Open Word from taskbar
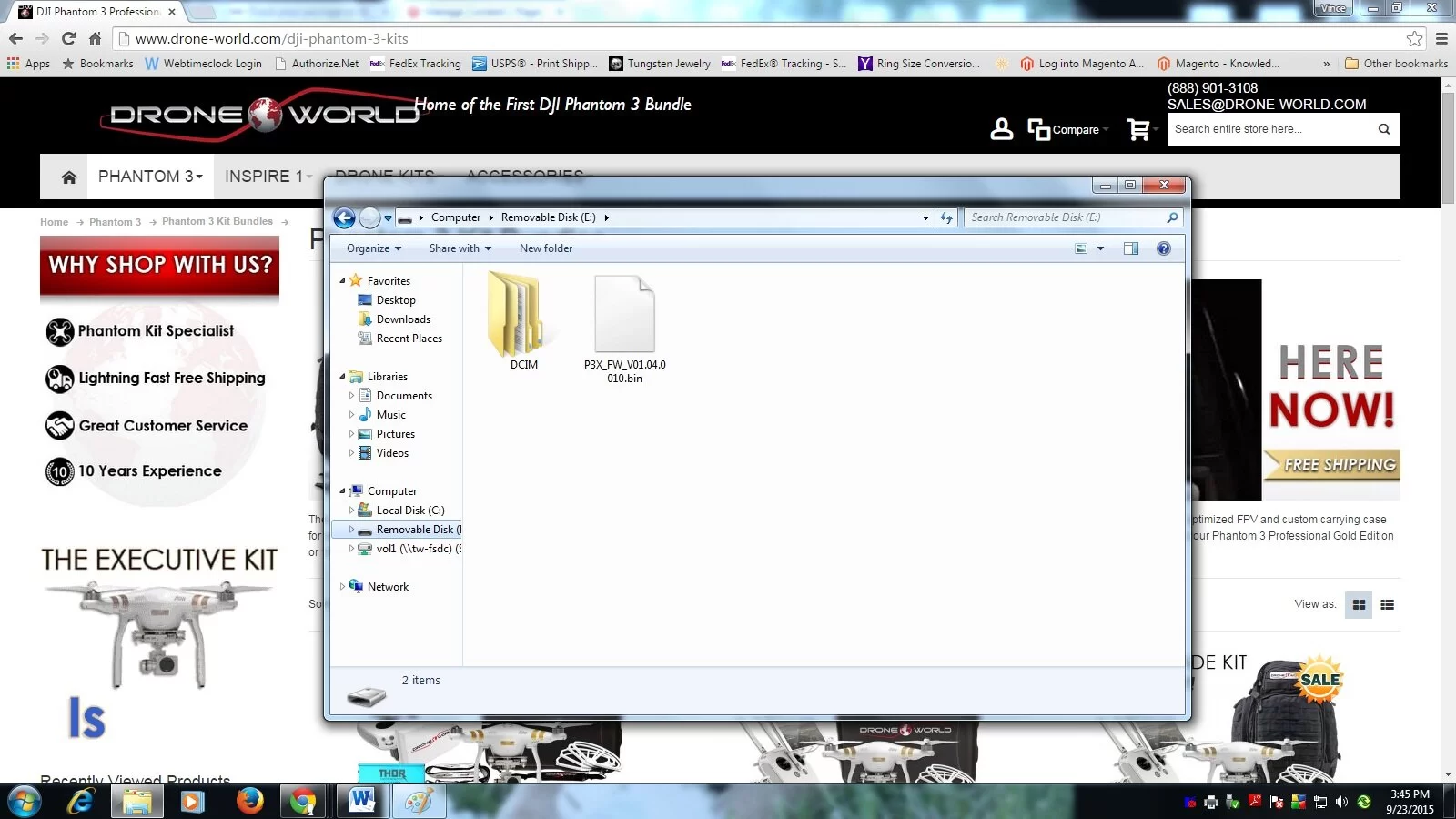The height and width of the screenshot is (819, 1456). (x=361, y=802)
